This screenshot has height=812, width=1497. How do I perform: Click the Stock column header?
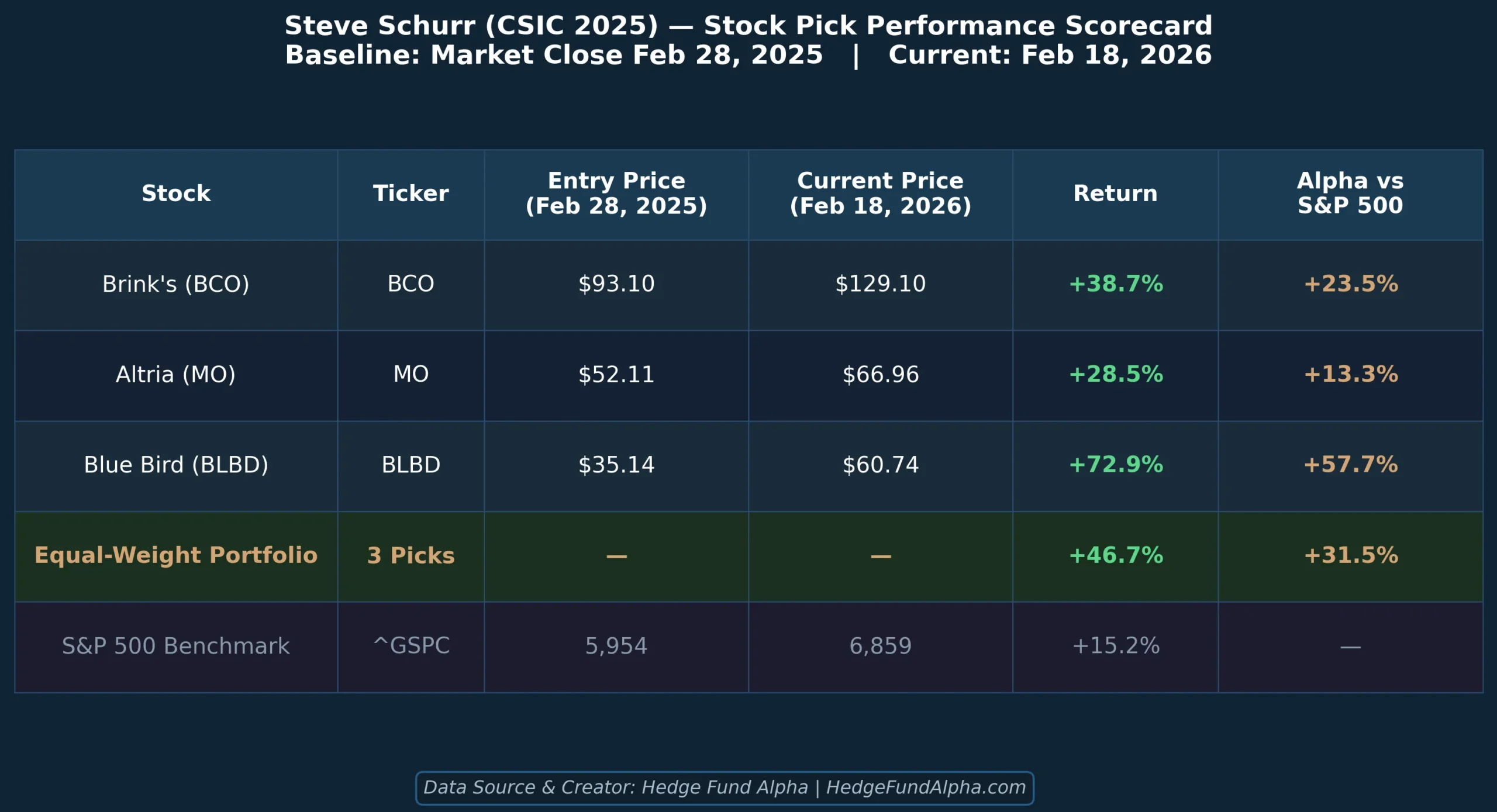[176, 194]
